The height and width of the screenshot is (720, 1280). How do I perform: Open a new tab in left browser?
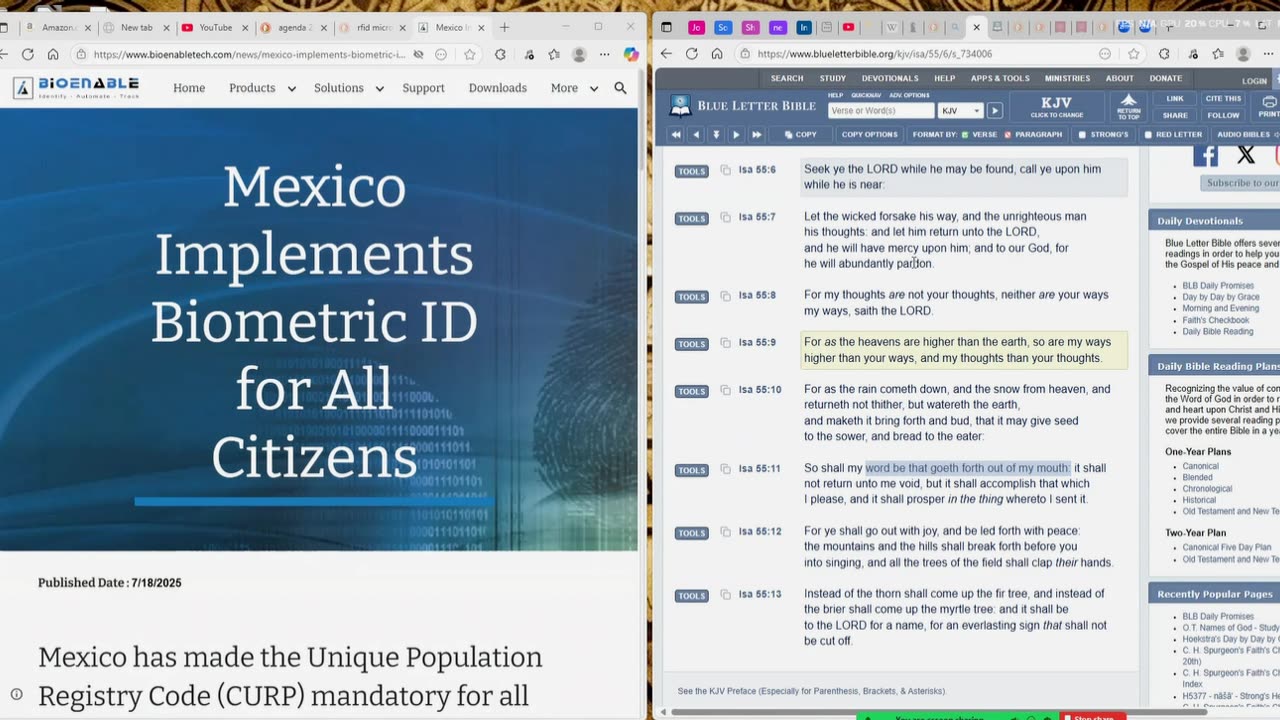504,27
